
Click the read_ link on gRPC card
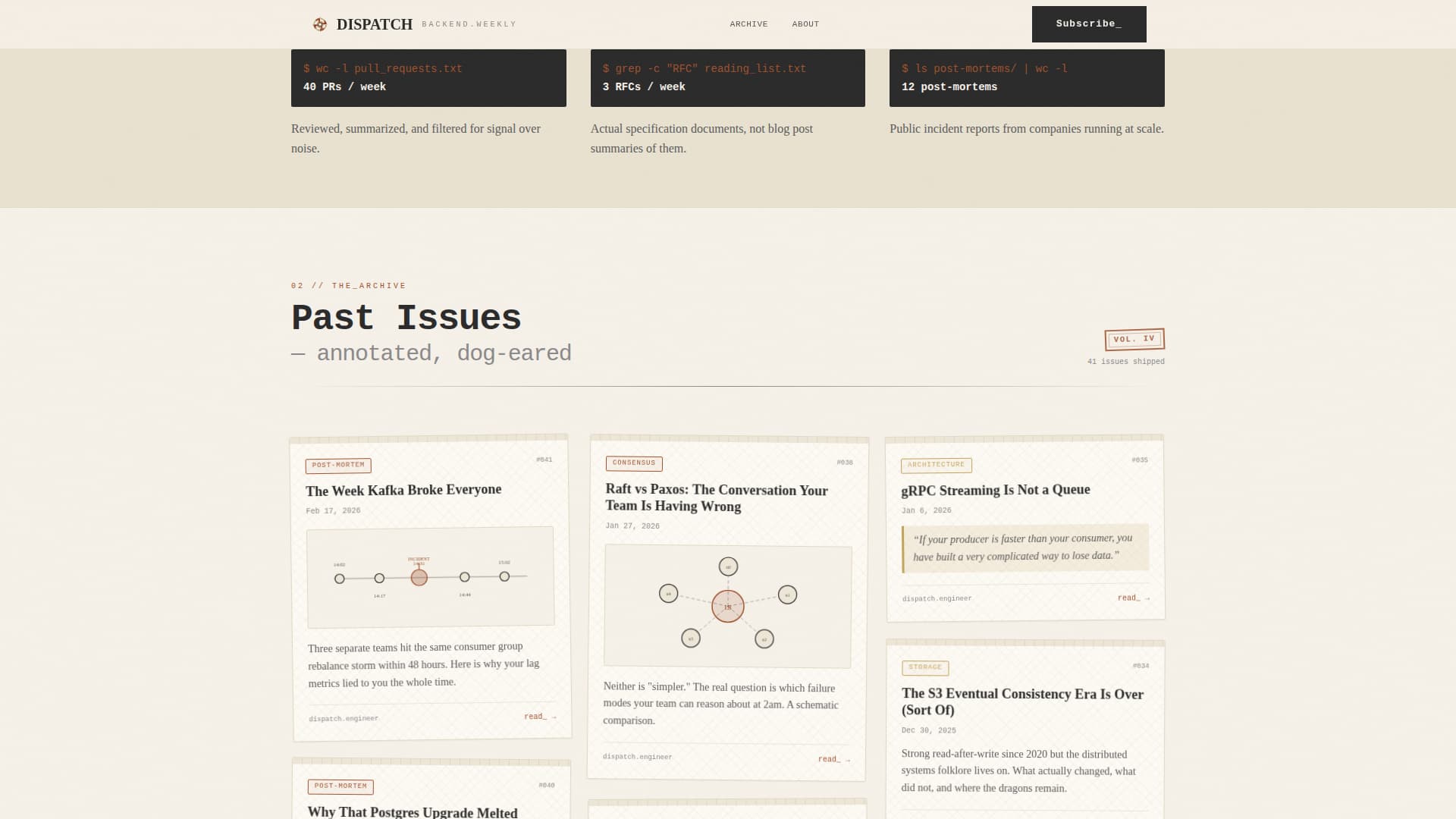coord(1134,598)
